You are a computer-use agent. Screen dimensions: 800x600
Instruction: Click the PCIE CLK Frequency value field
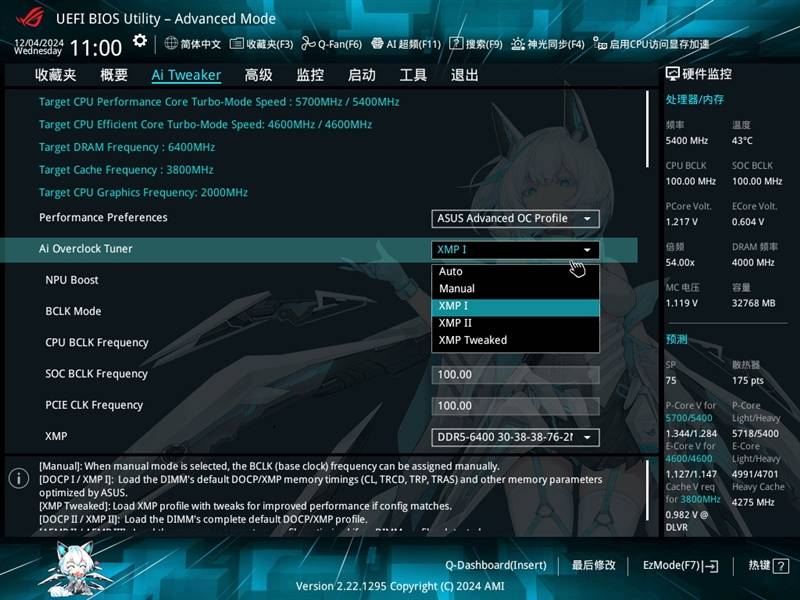pos(515,405)
